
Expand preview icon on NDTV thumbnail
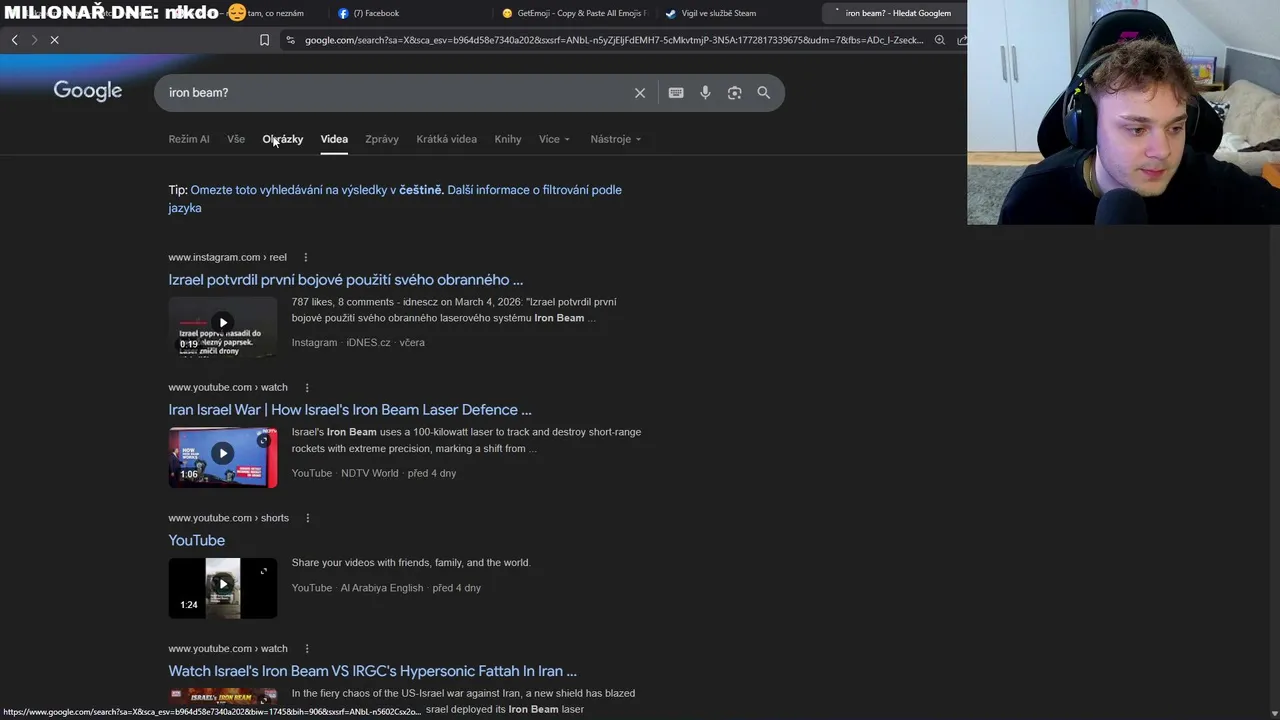click(263, 440)
